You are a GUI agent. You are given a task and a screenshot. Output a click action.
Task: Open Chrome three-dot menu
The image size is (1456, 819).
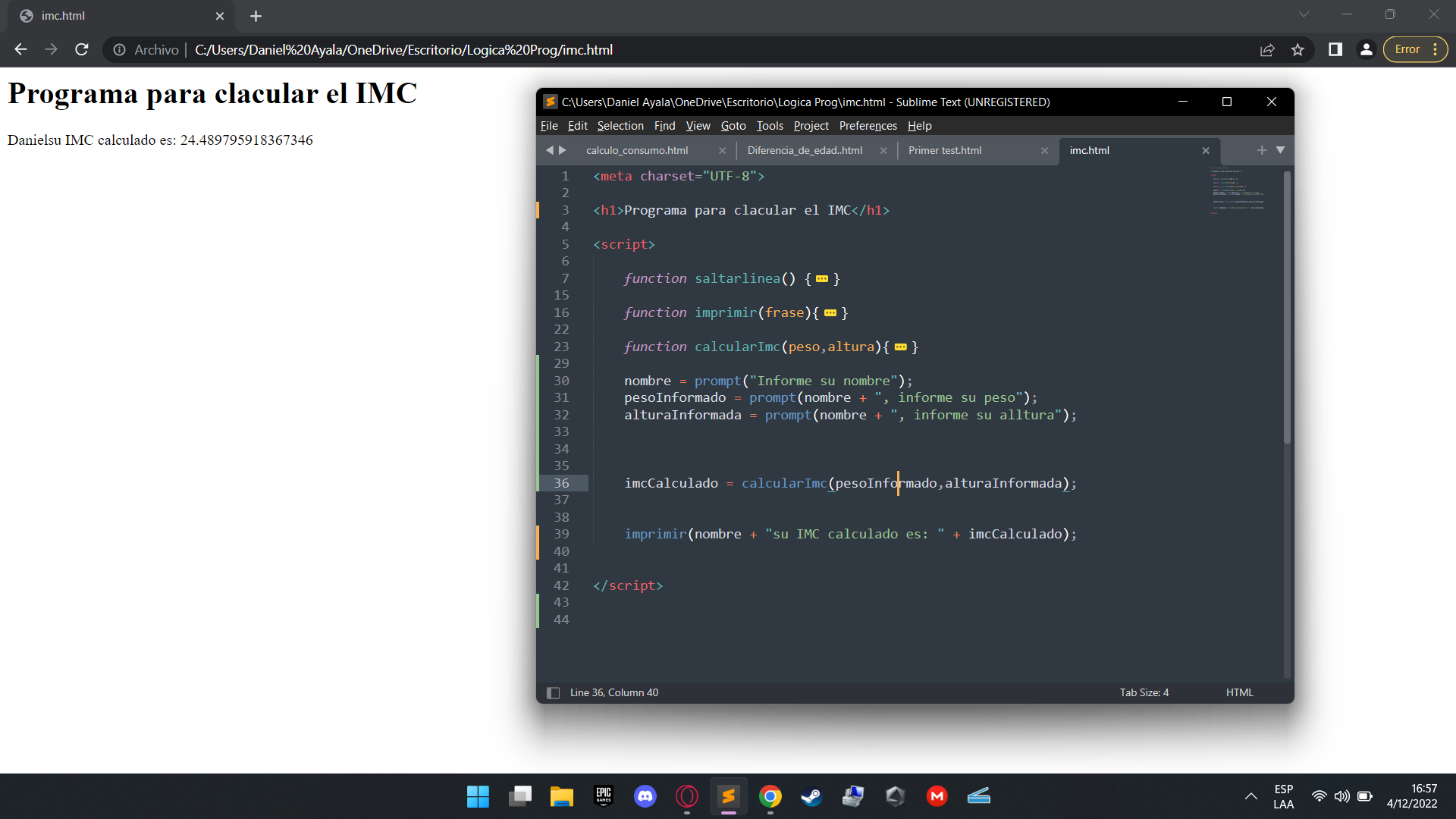point(1436,49)
